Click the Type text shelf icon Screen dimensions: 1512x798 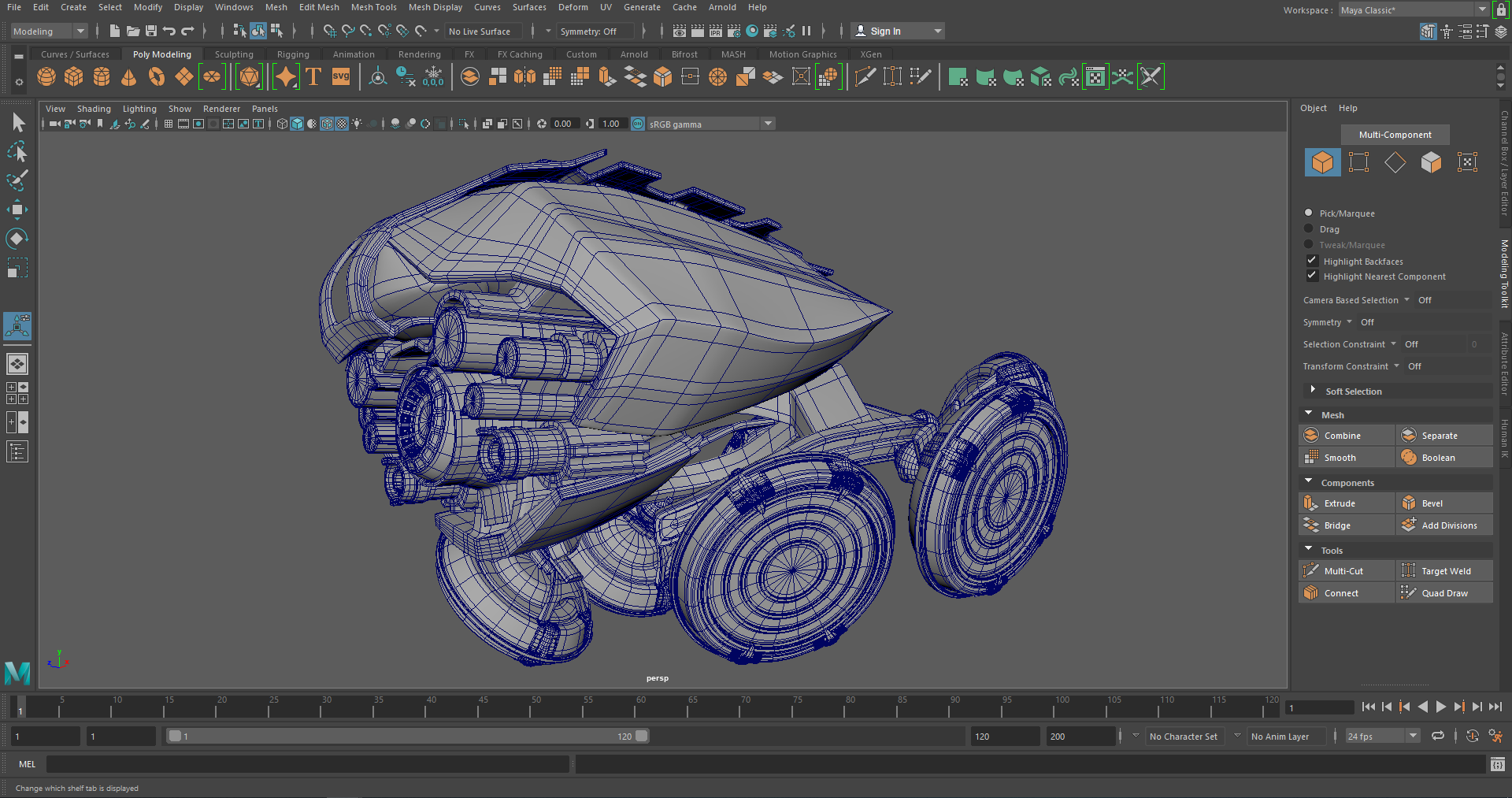tap(313, 76)
